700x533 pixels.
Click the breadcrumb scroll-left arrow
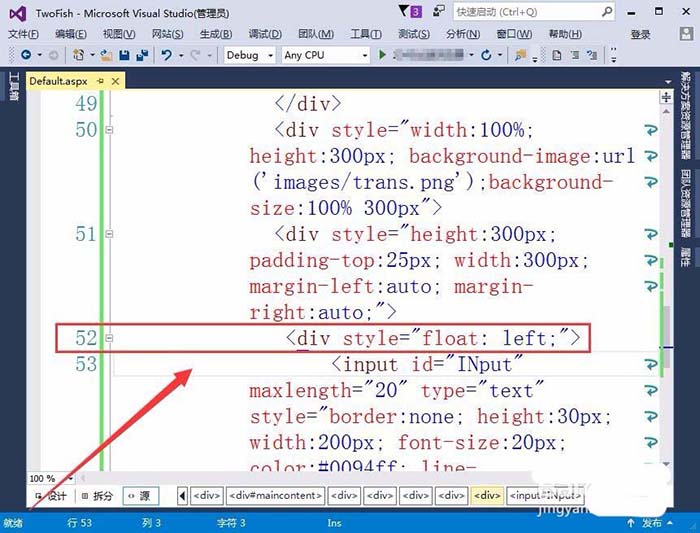pos(182,496)
